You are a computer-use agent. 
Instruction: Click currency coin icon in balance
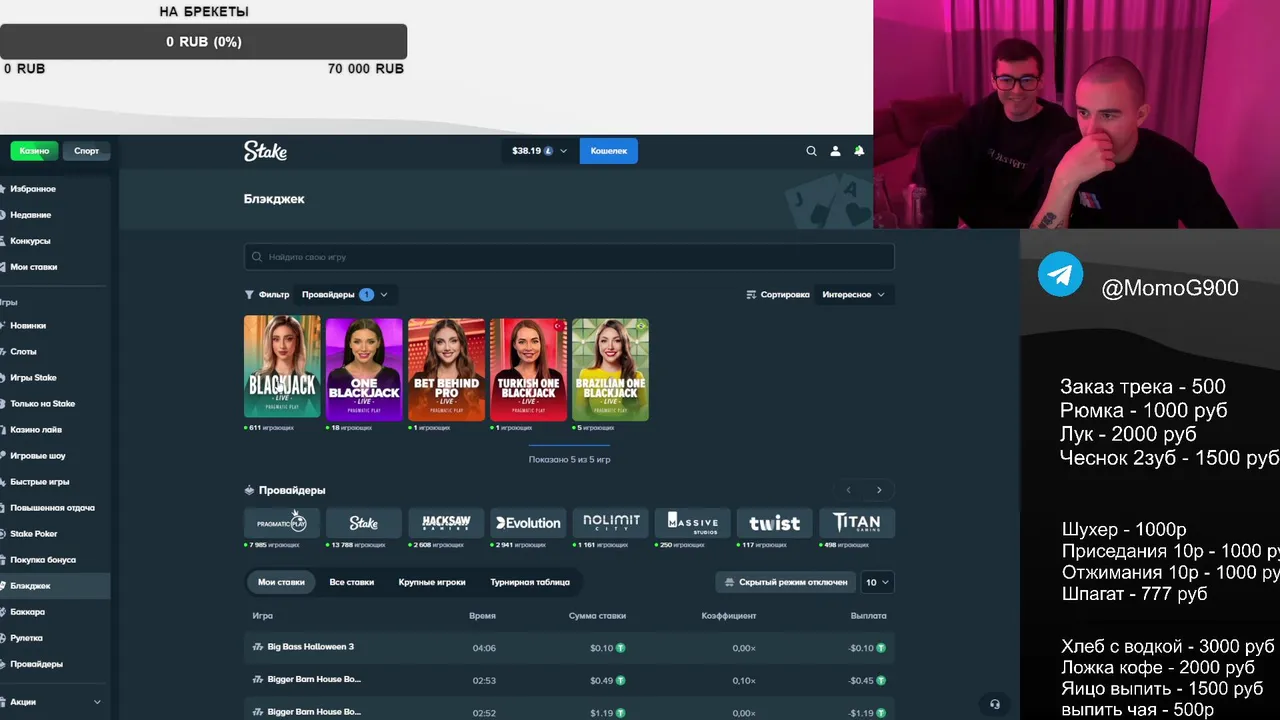(548, 151)
